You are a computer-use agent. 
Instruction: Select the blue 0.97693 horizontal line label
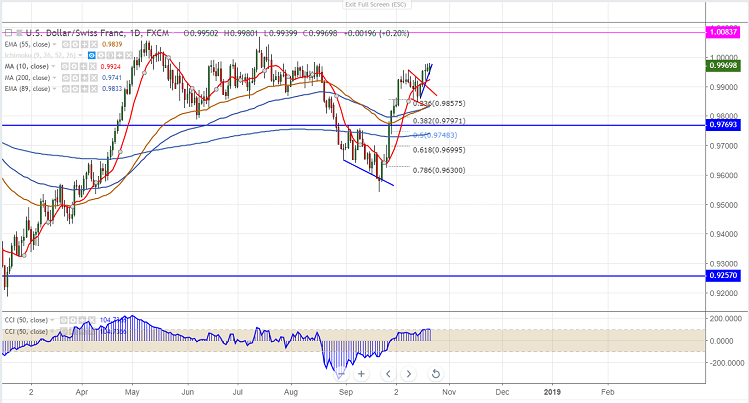[x=723, y=125]
